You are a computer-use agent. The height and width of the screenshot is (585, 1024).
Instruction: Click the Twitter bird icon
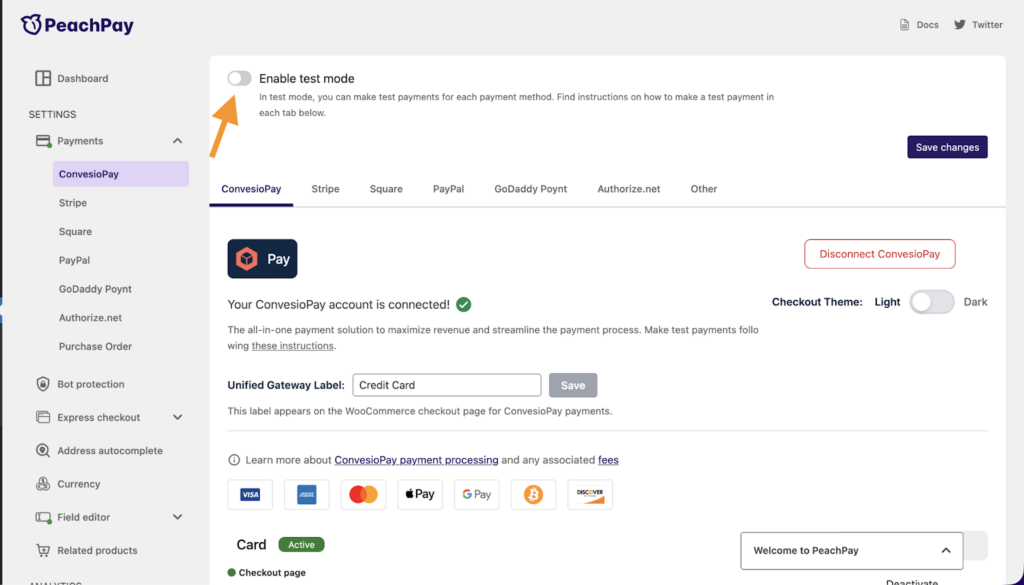[960, 24]
